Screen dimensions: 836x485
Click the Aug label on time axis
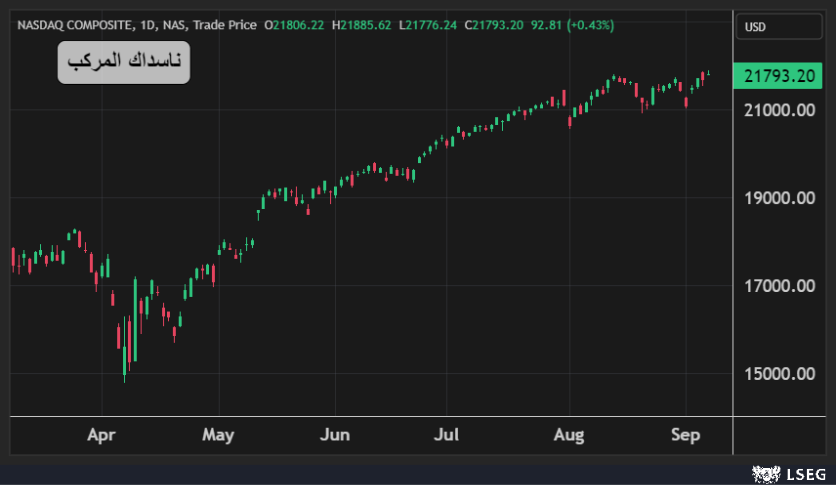[568, 435]
